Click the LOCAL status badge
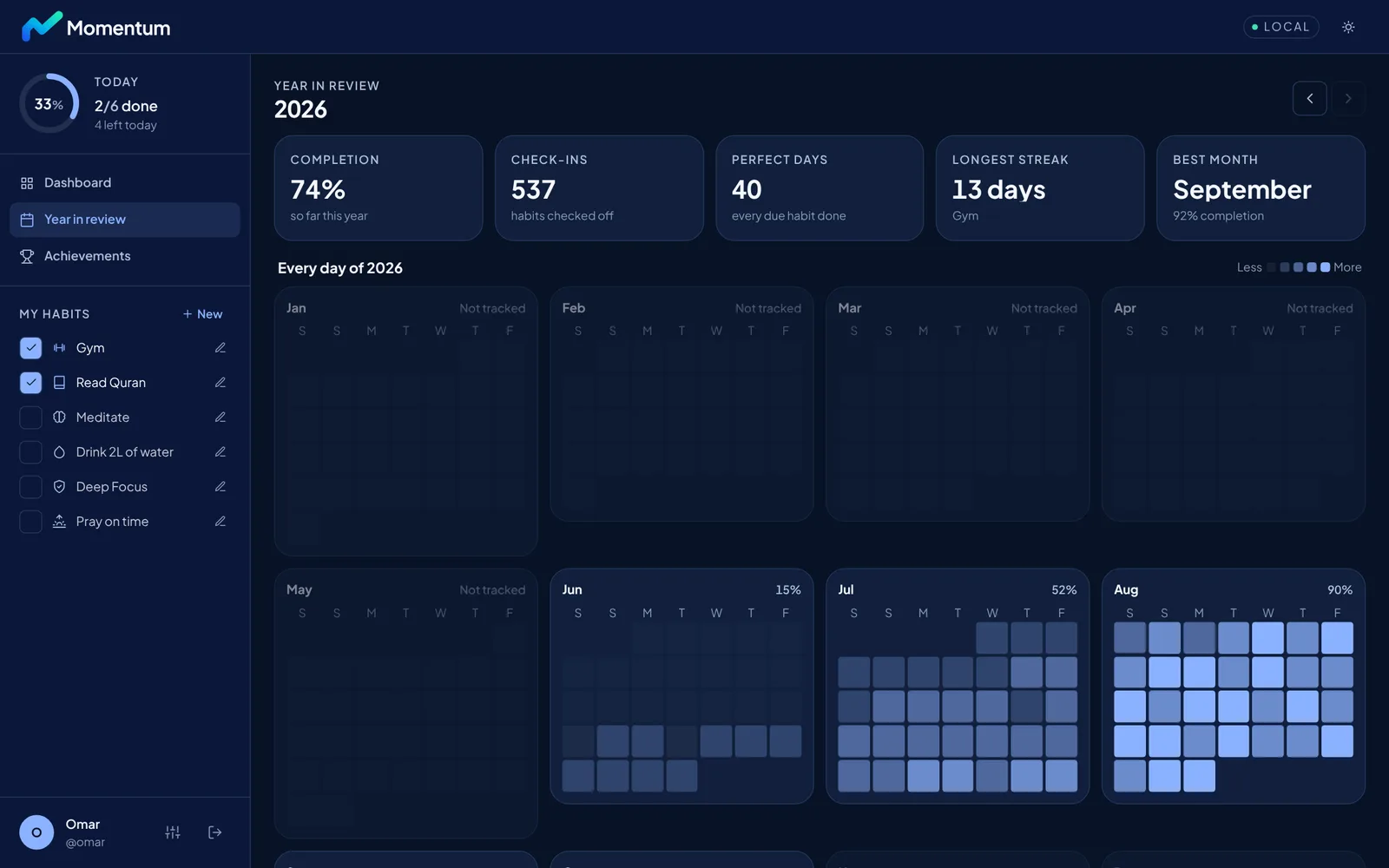This screenshot has height=868, width=1389. 1280,27
